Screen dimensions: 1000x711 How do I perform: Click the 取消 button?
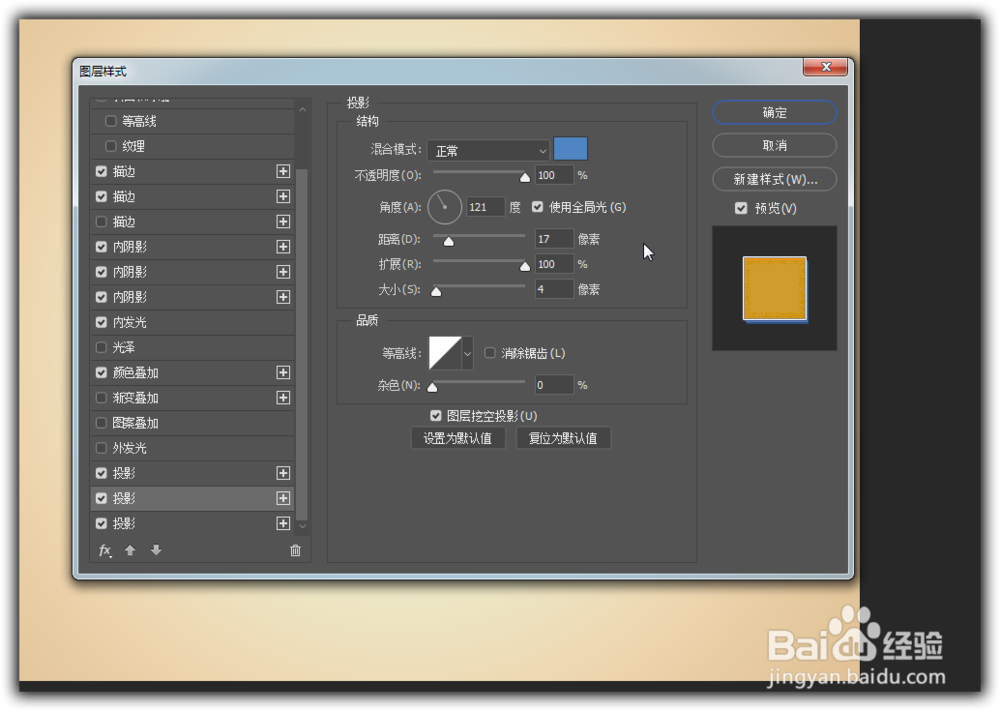[x=774, y=145]
